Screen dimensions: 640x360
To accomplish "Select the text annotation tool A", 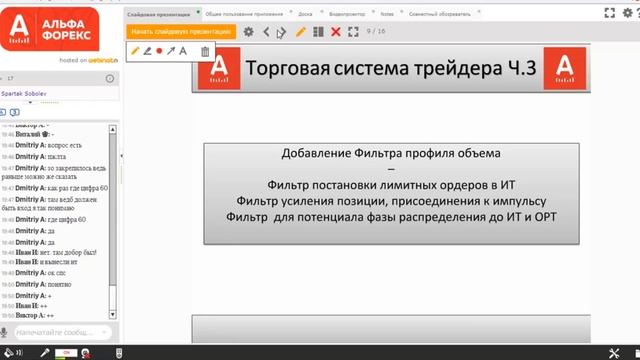I will point(183,51).
